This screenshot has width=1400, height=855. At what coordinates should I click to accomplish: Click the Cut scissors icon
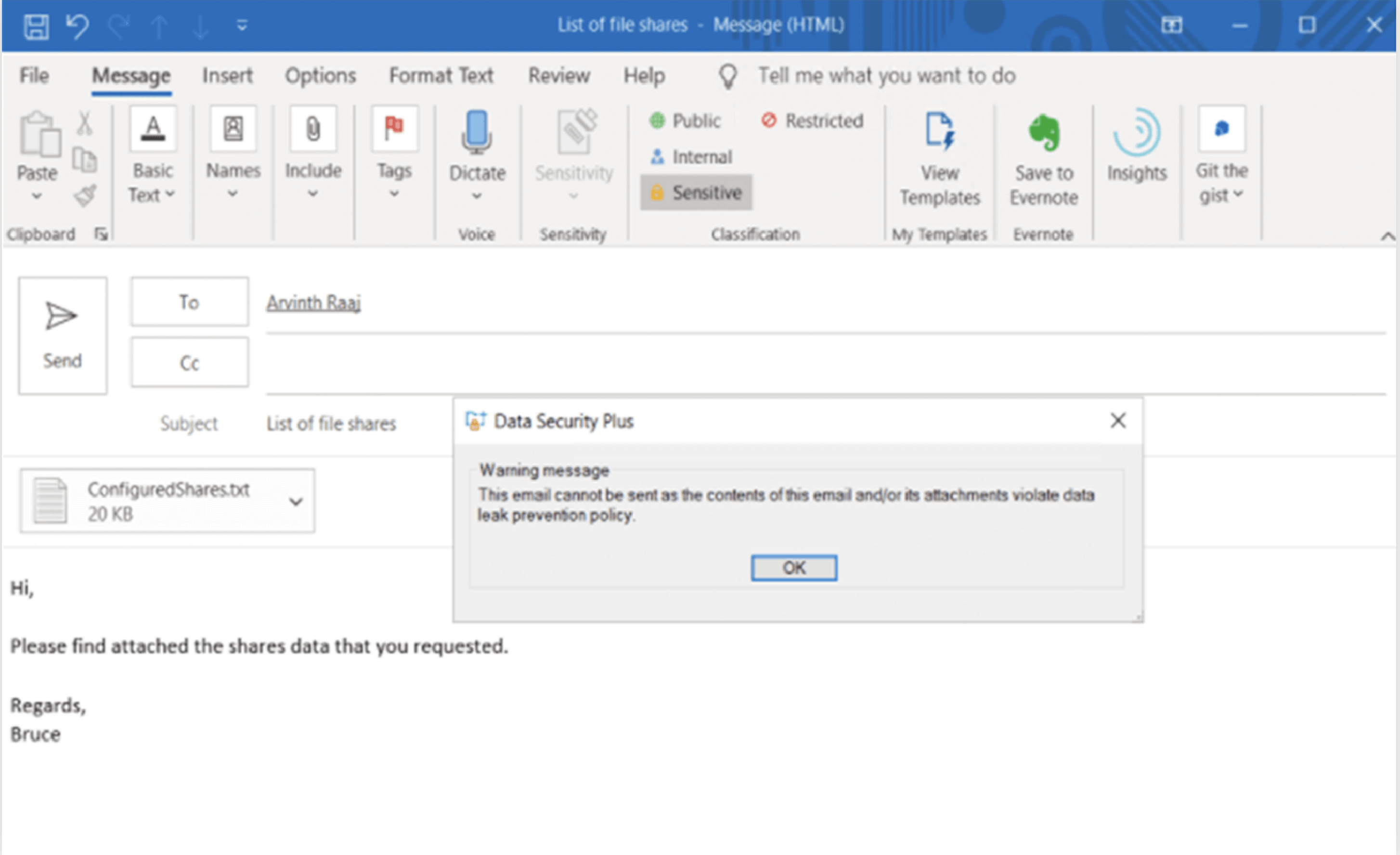tap(85, 123)
